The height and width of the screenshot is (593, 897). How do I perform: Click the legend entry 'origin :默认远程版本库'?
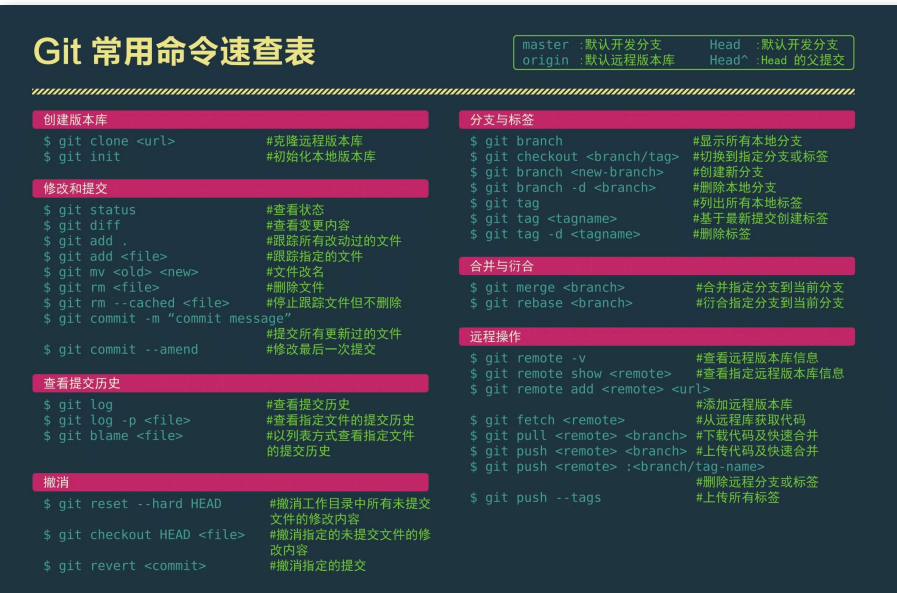tap(598, 60)
